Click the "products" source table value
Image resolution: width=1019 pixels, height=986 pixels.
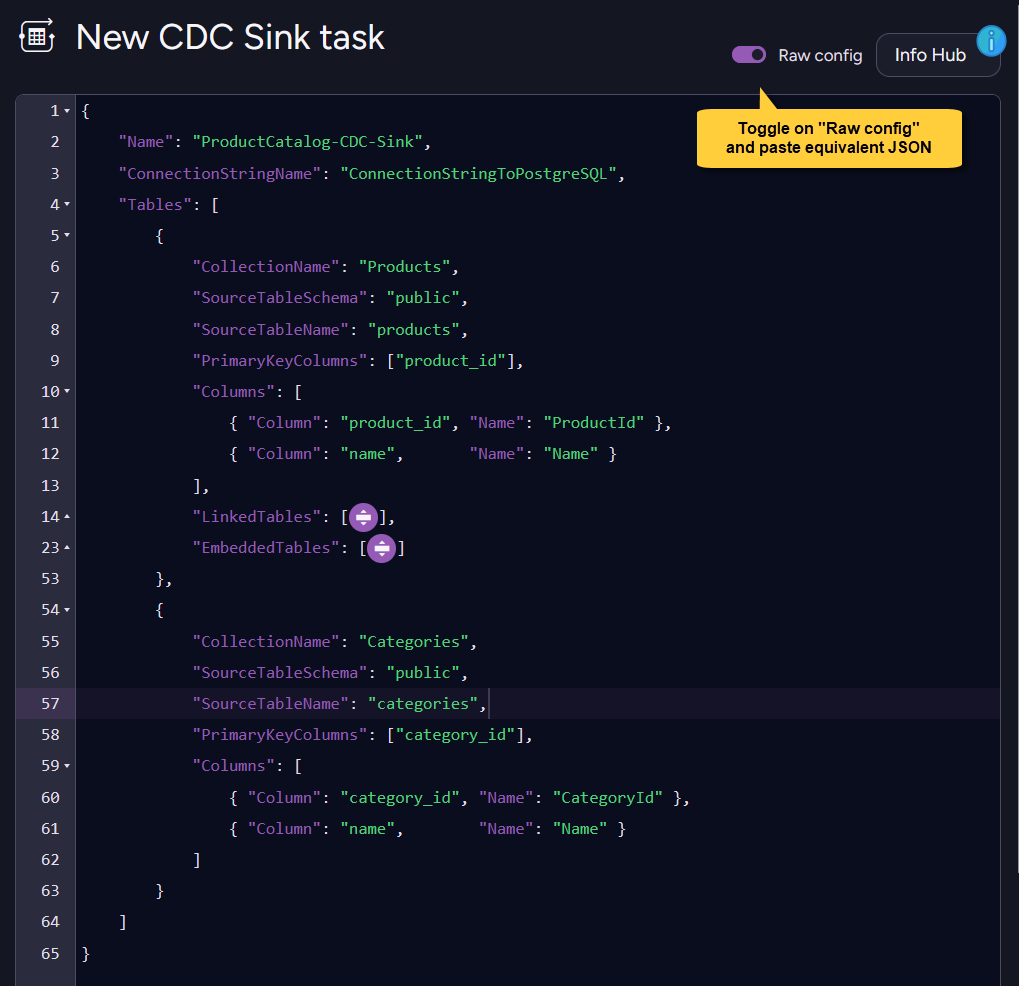coord(413,330)
